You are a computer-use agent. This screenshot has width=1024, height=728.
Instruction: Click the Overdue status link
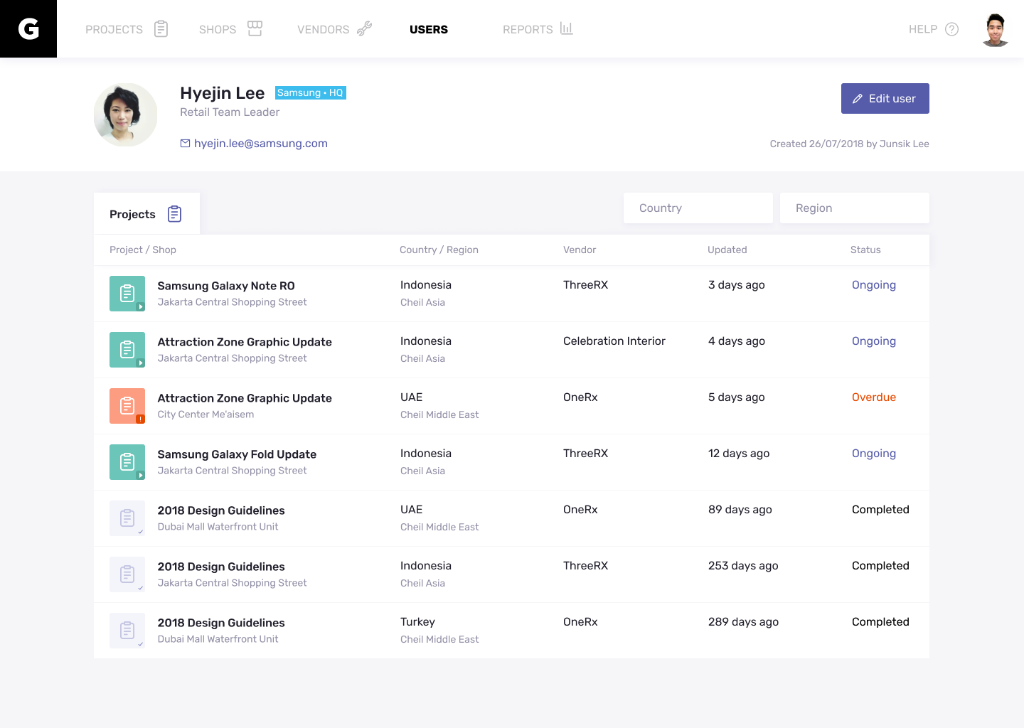coord(874,397)
